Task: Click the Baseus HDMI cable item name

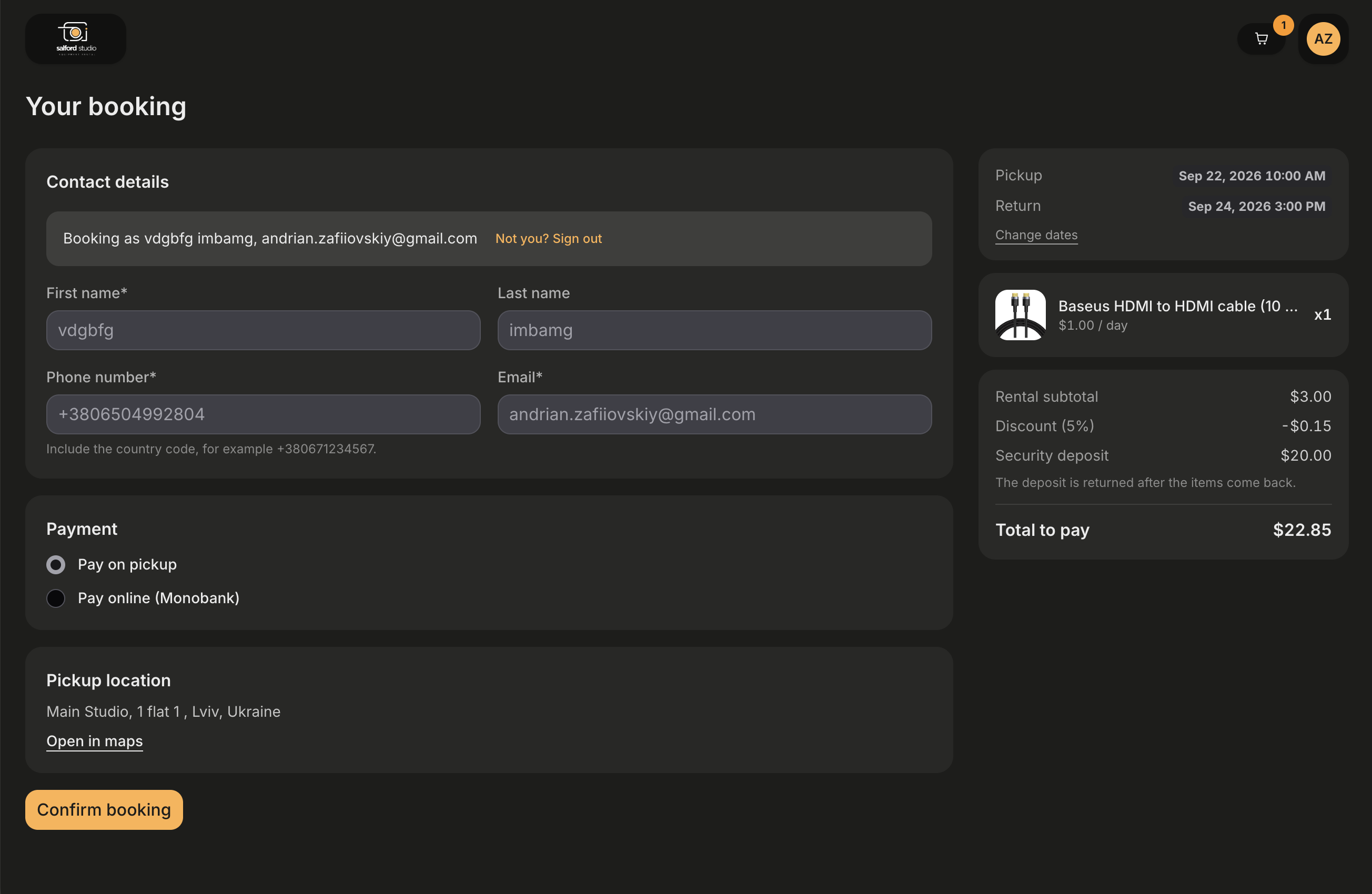Action: [x=1178, y=306]
